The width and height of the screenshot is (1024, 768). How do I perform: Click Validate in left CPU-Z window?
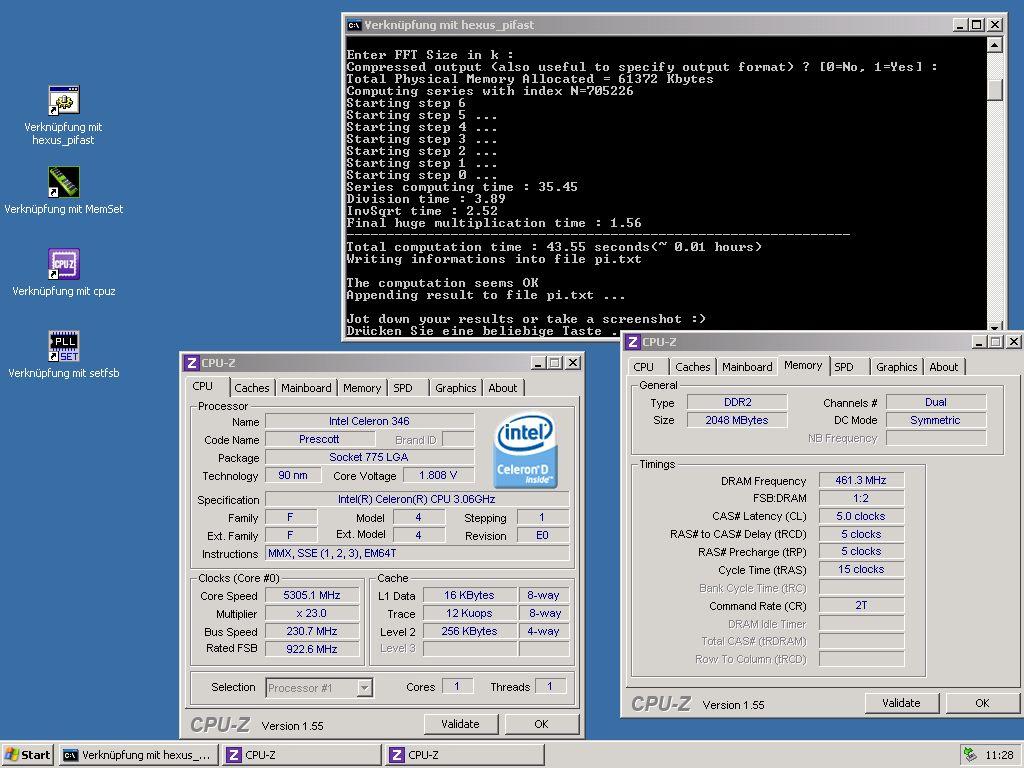460,724
